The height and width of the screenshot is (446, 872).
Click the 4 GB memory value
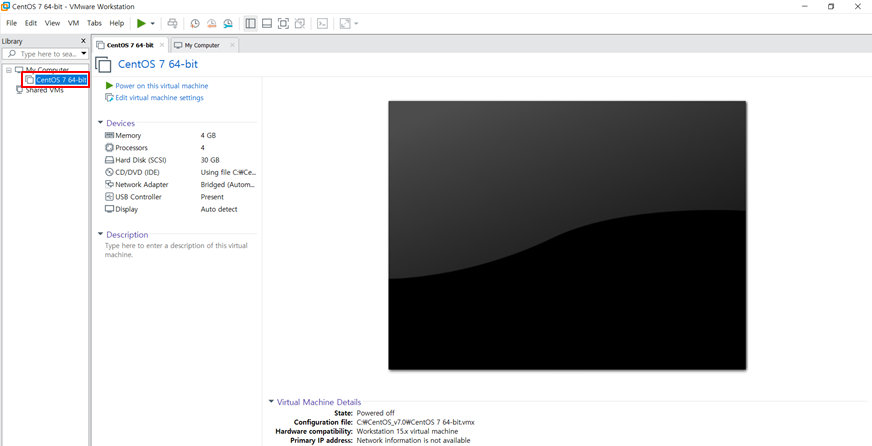click(x=208, y=136)
